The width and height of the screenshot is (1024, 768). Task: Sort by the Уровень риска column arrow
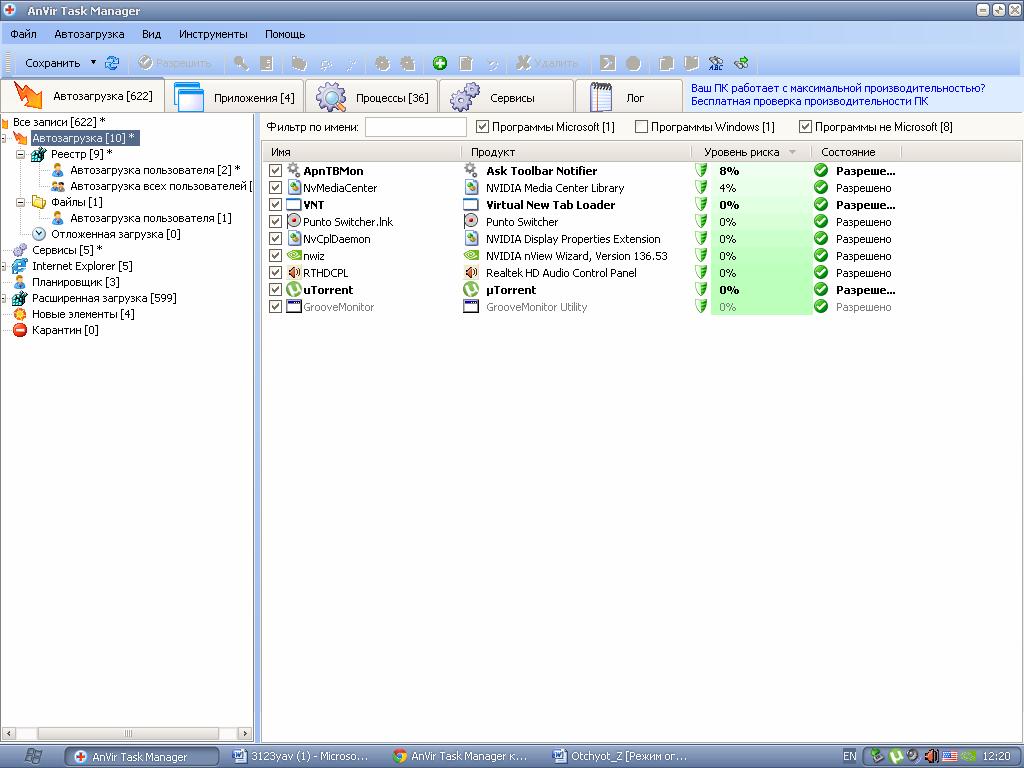792,152
